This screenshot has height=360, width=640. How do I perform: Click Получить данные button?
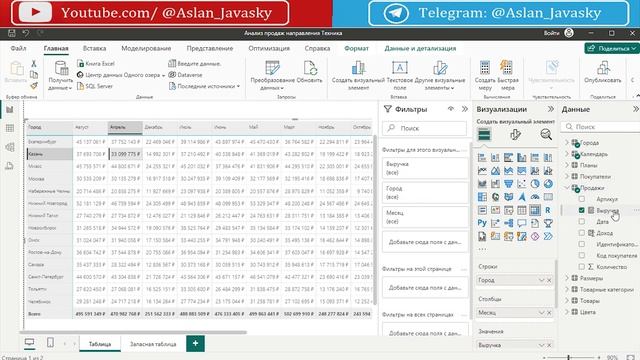60,76
